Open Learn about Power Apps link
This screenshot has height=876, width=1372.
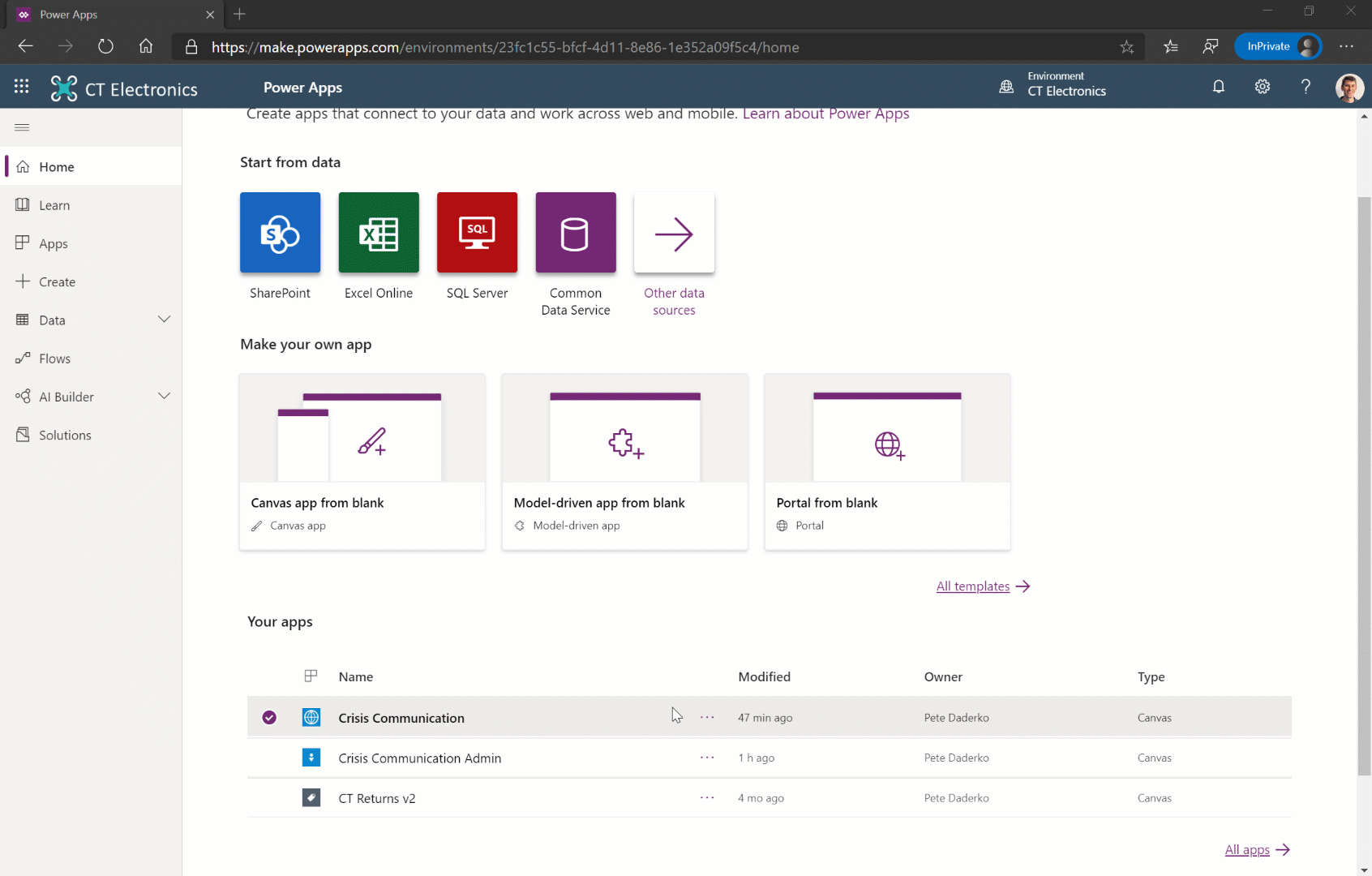(x=825, y=114)
